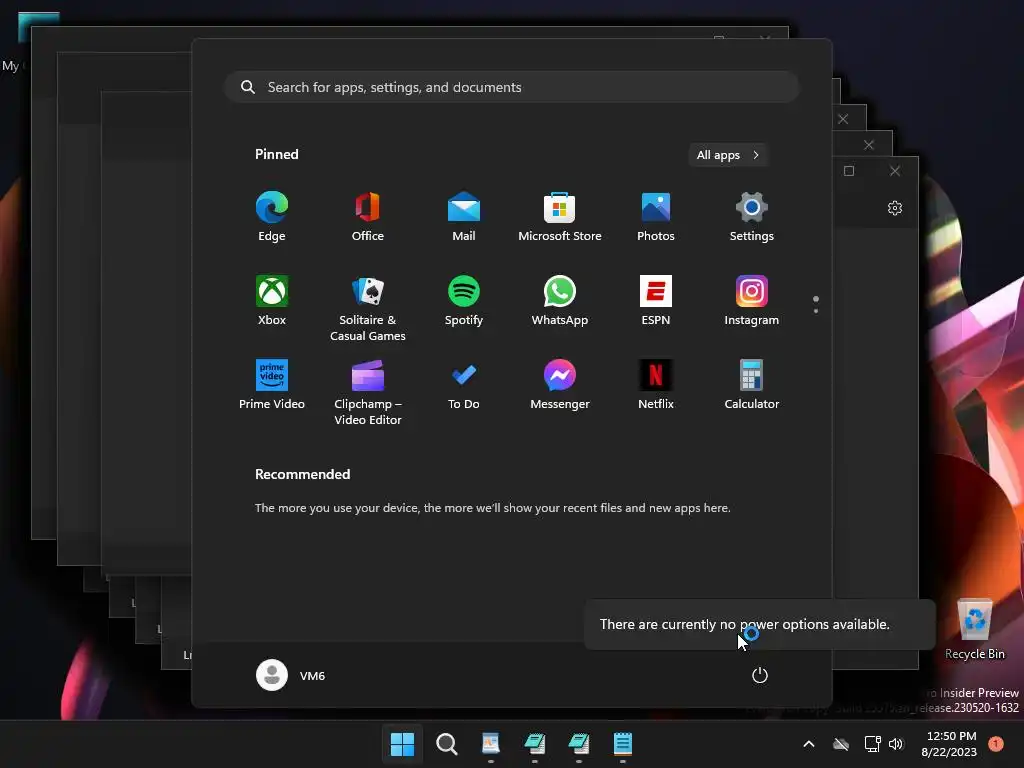This screenshot has height=768, width=1024.
Task: Open Microsoft Store from pinned apps
Action: pos(560,217)
